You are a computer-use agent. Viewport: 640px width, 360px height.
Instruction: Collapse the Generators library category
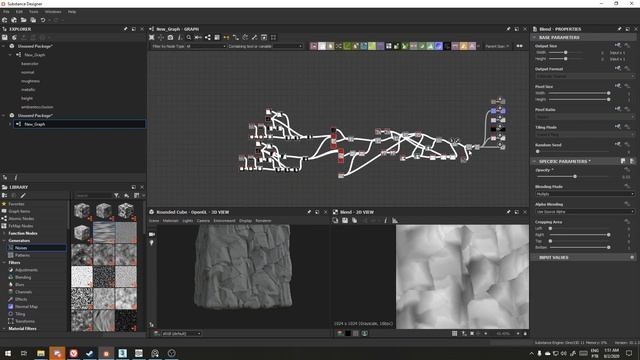click(4, 240)
